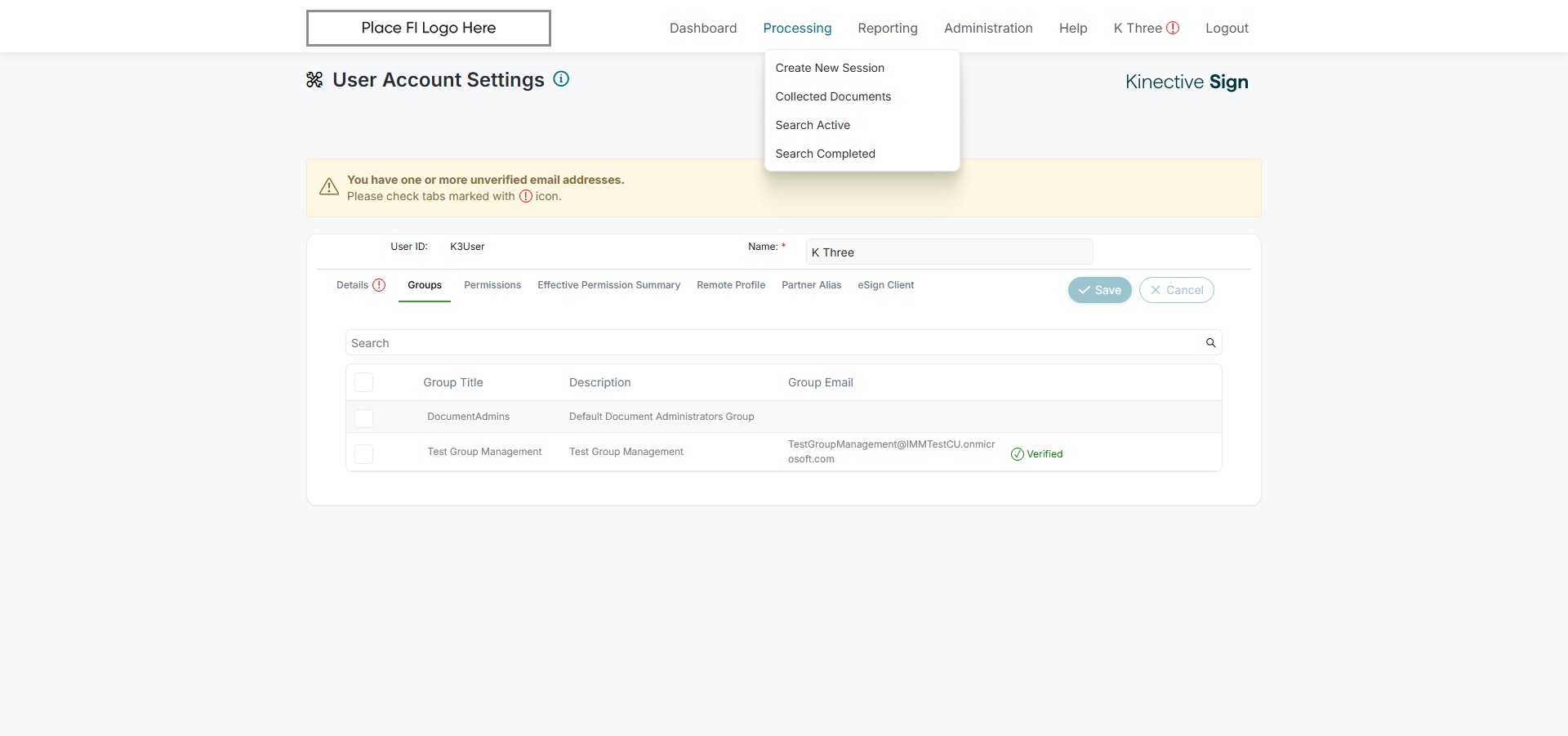Viewport: 1568px width, 736px height.
Task: Select Create New Session menu item
Action: [x=830, y=68]
